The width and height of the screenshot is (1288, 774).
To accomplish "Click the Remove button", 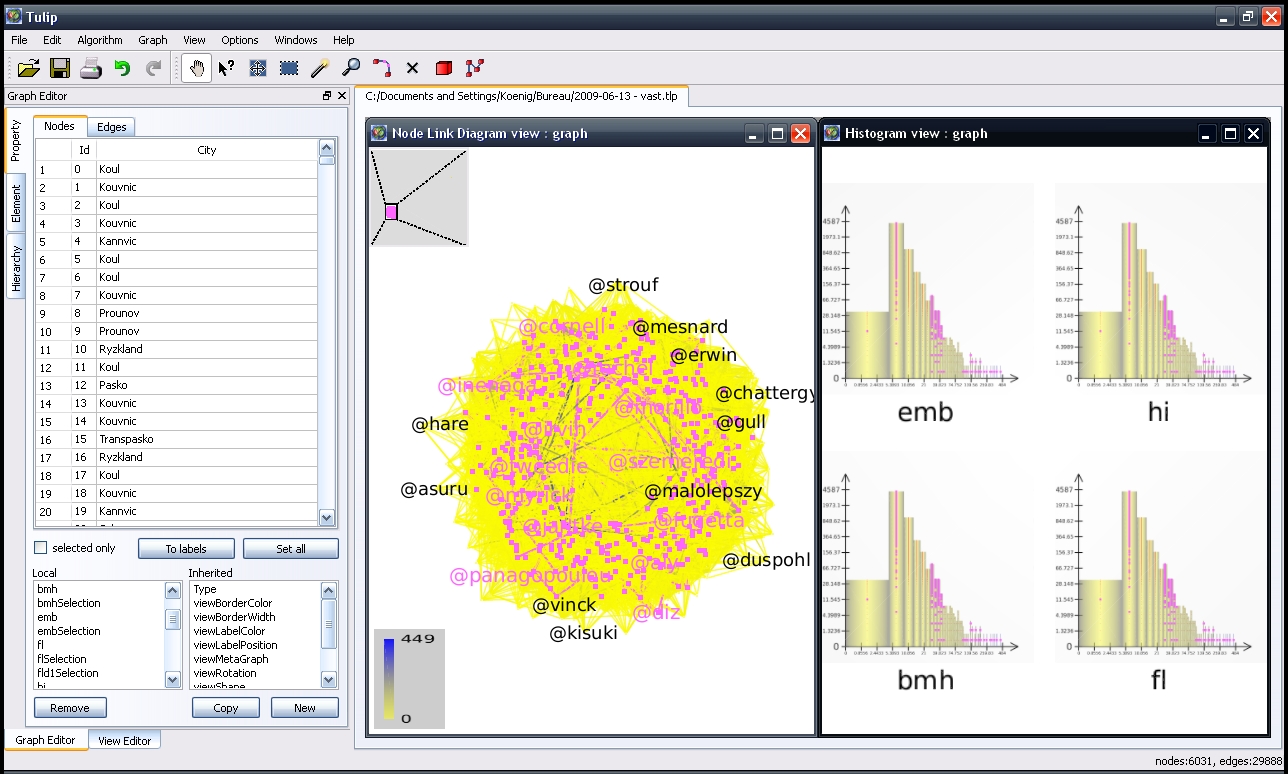I will [x=70, y=708].
